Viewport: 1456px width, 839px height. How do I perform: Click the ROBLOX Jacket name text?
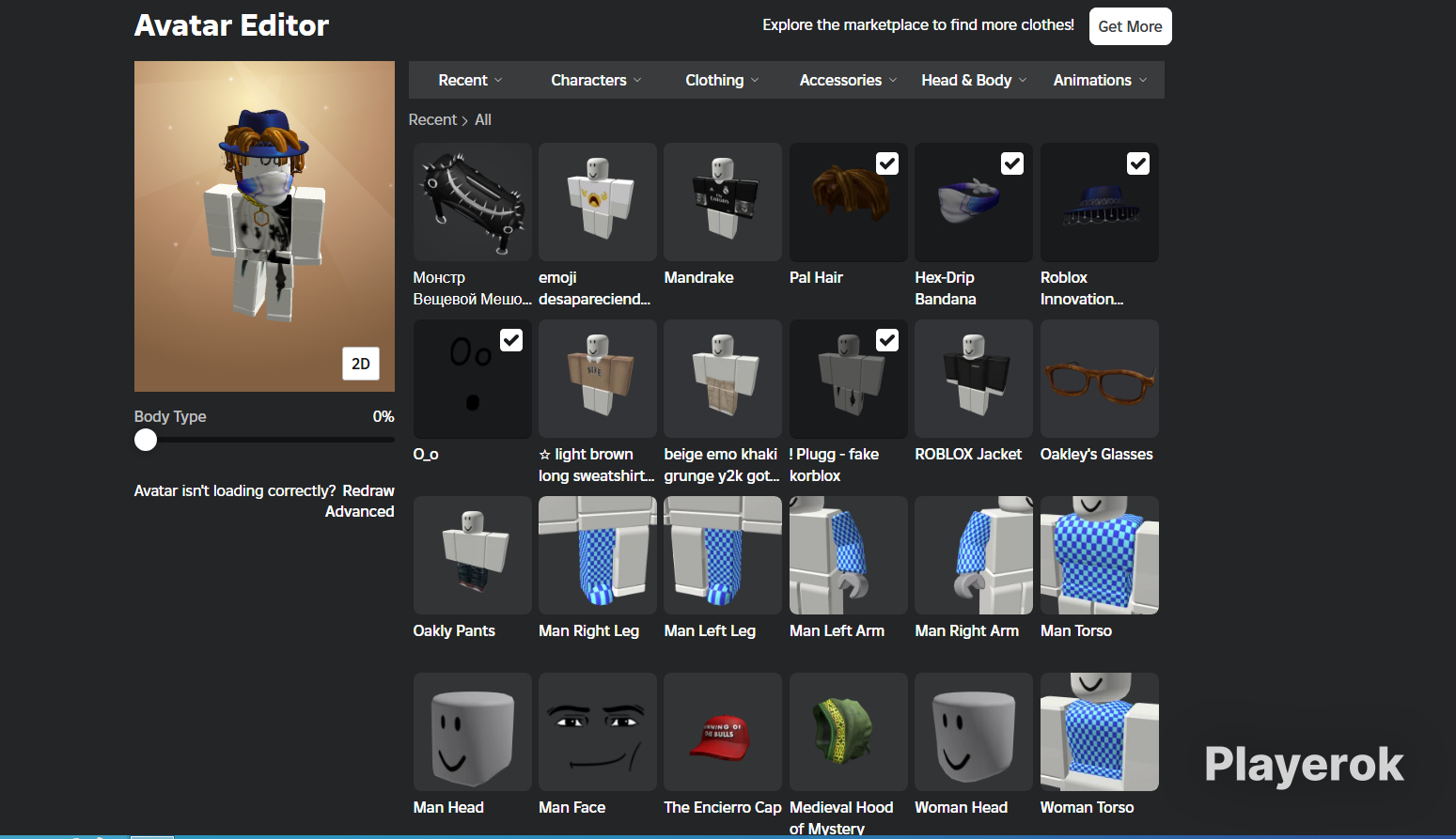click(x=968, y=454)
